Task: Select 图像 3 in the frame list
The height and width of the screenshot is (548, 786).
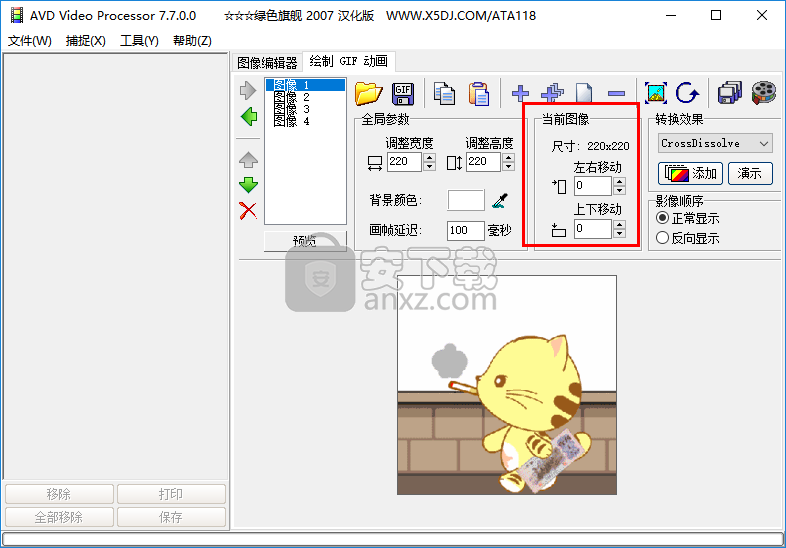Action: point(305,109)
